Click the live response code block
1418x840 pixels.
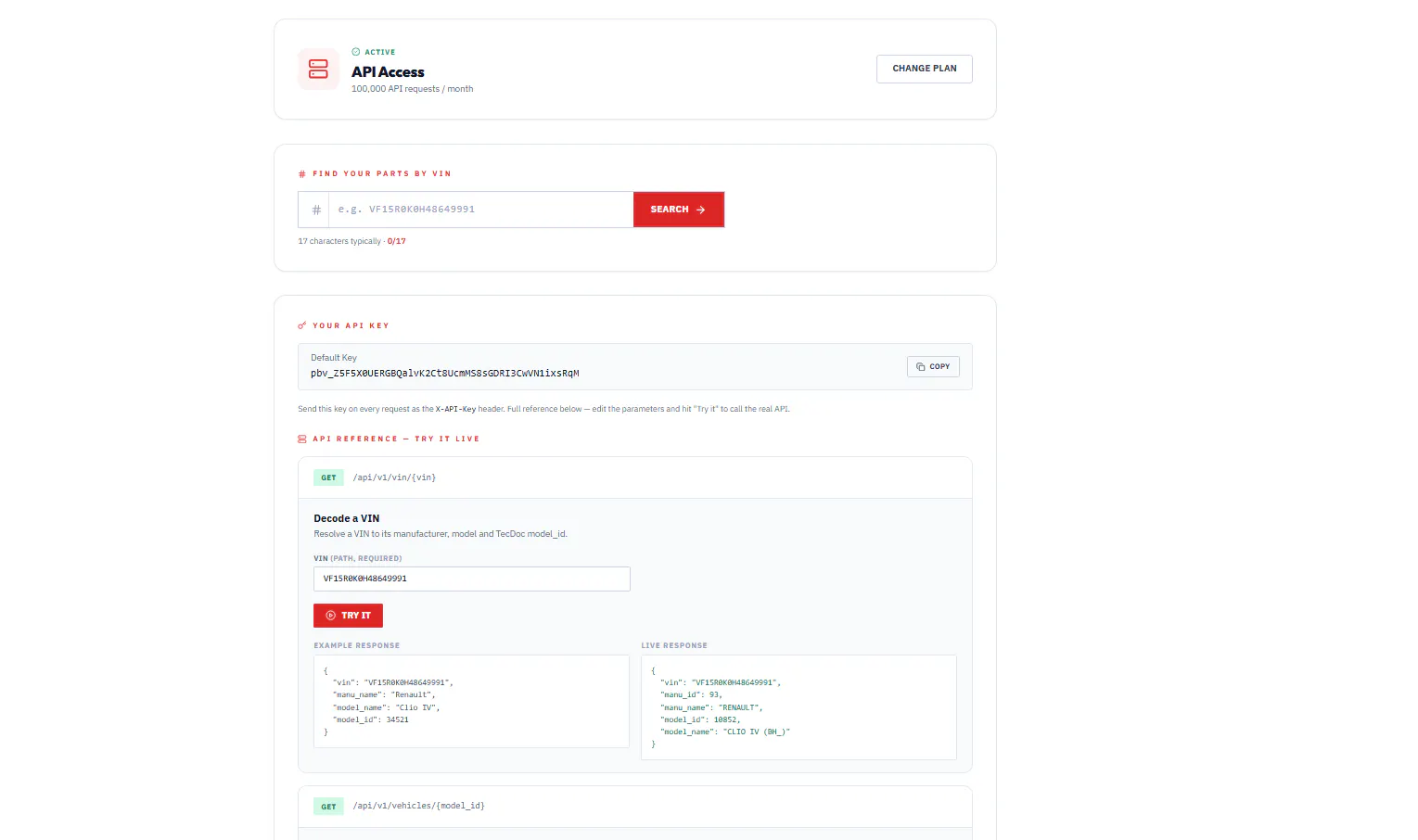pos(798,707)
